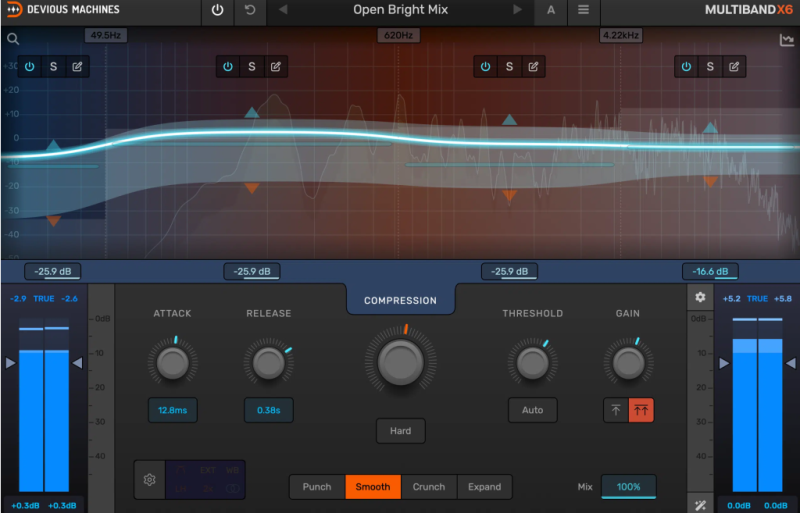Edit the third band with pencil icon

tap(533, 67)
